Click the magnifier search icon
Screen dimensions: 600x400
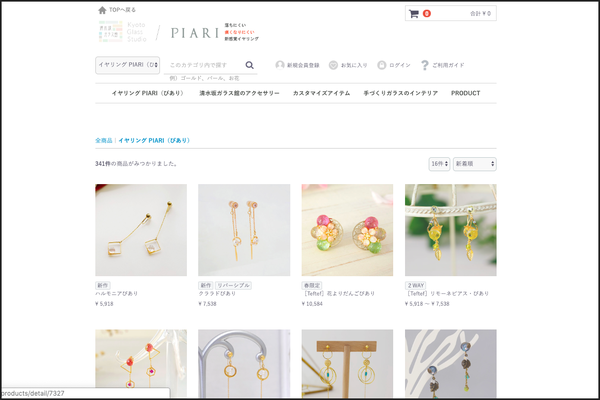tap(249, 65)
